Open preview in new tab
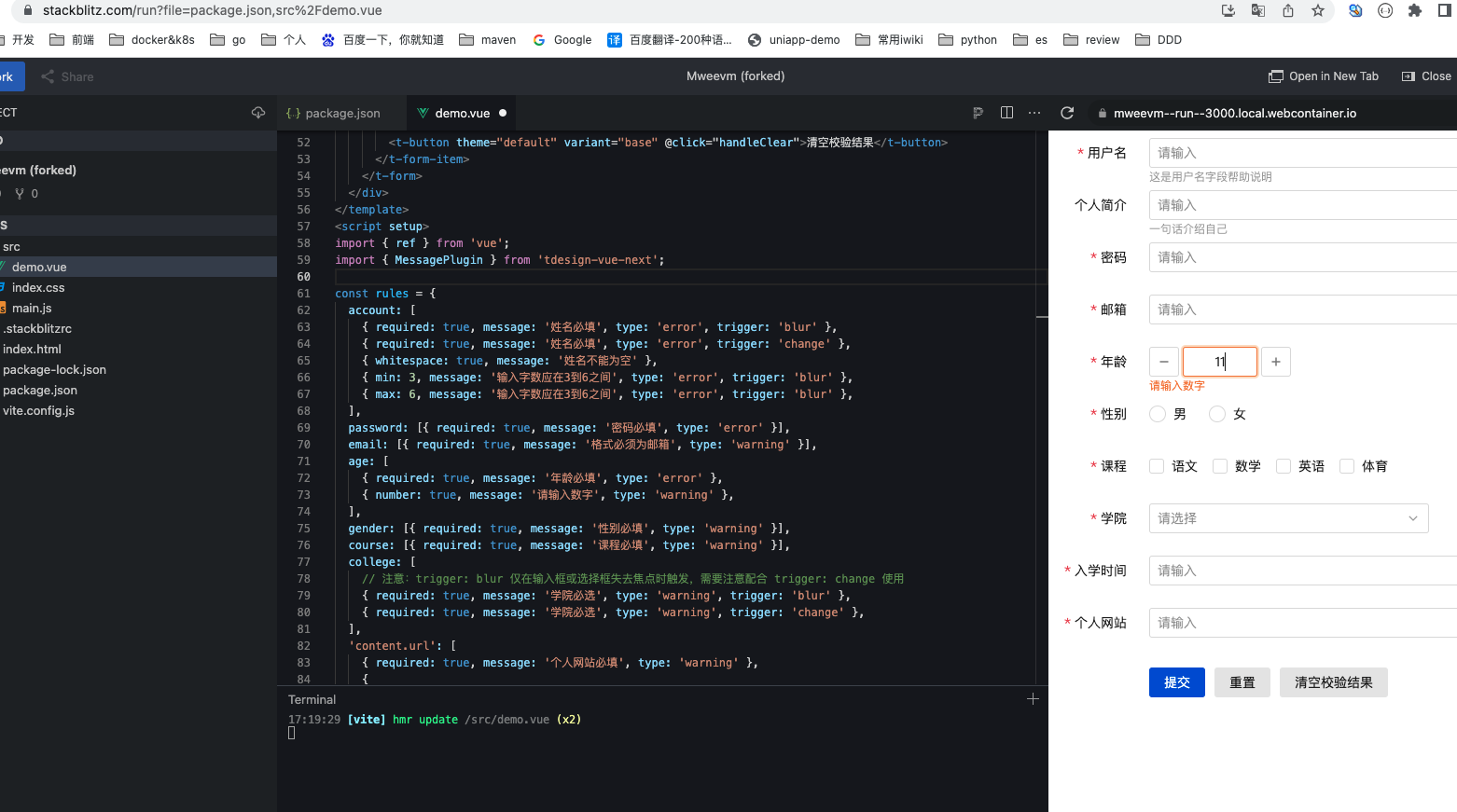 pyautogui.click(x=1323, y=76)
